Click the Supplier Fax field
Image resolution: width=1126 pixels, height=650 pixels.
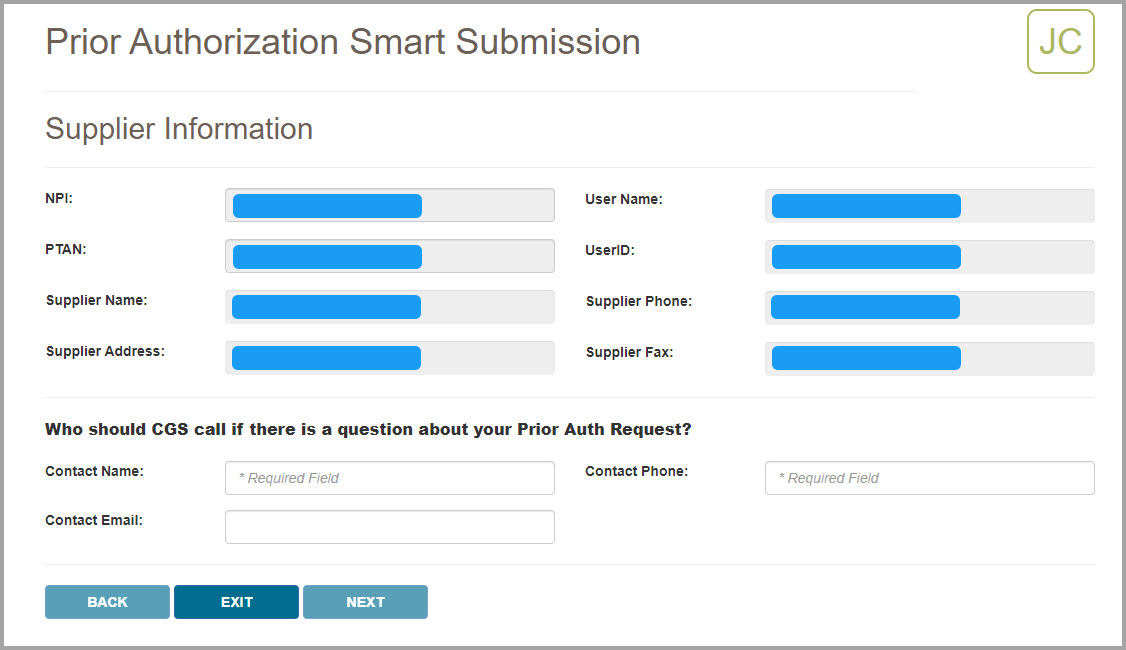(929, 358)
